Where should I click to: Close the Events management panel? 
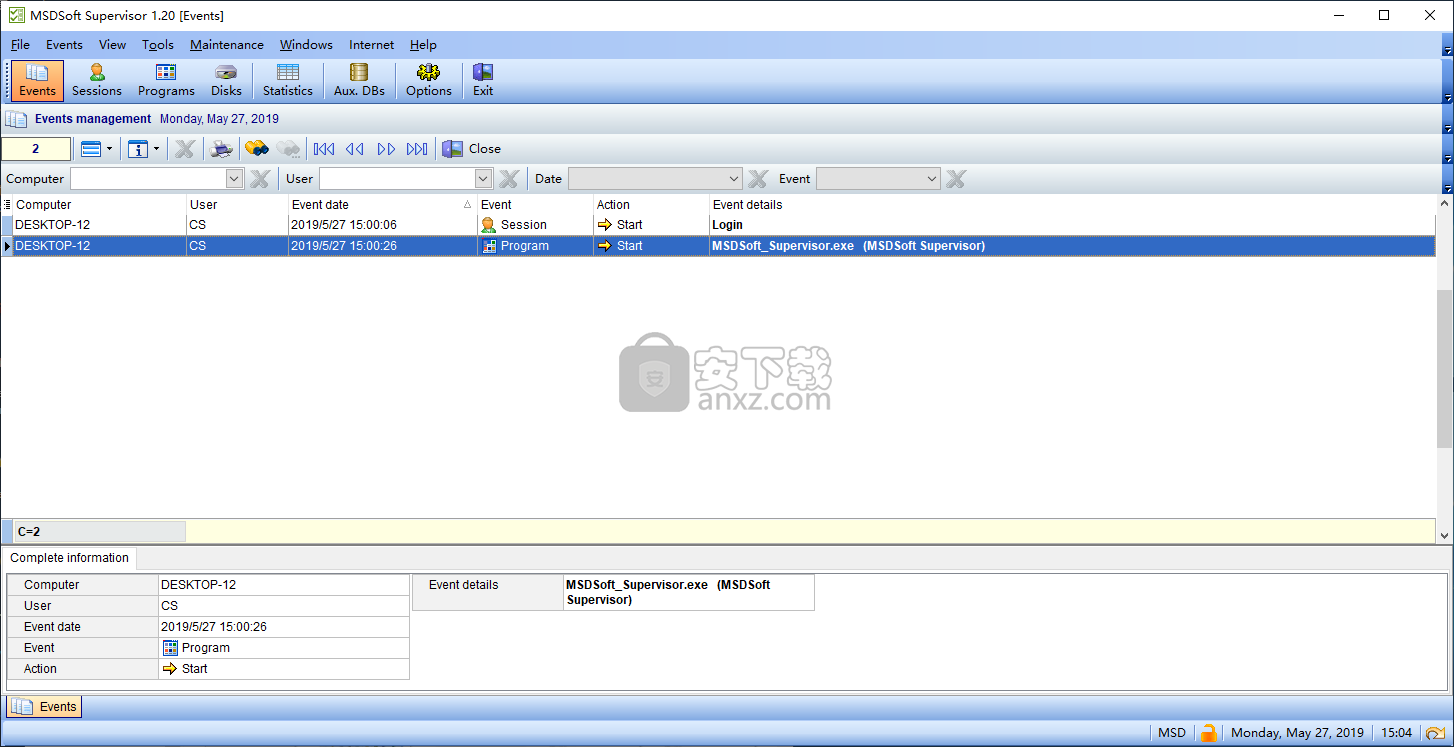472,149
